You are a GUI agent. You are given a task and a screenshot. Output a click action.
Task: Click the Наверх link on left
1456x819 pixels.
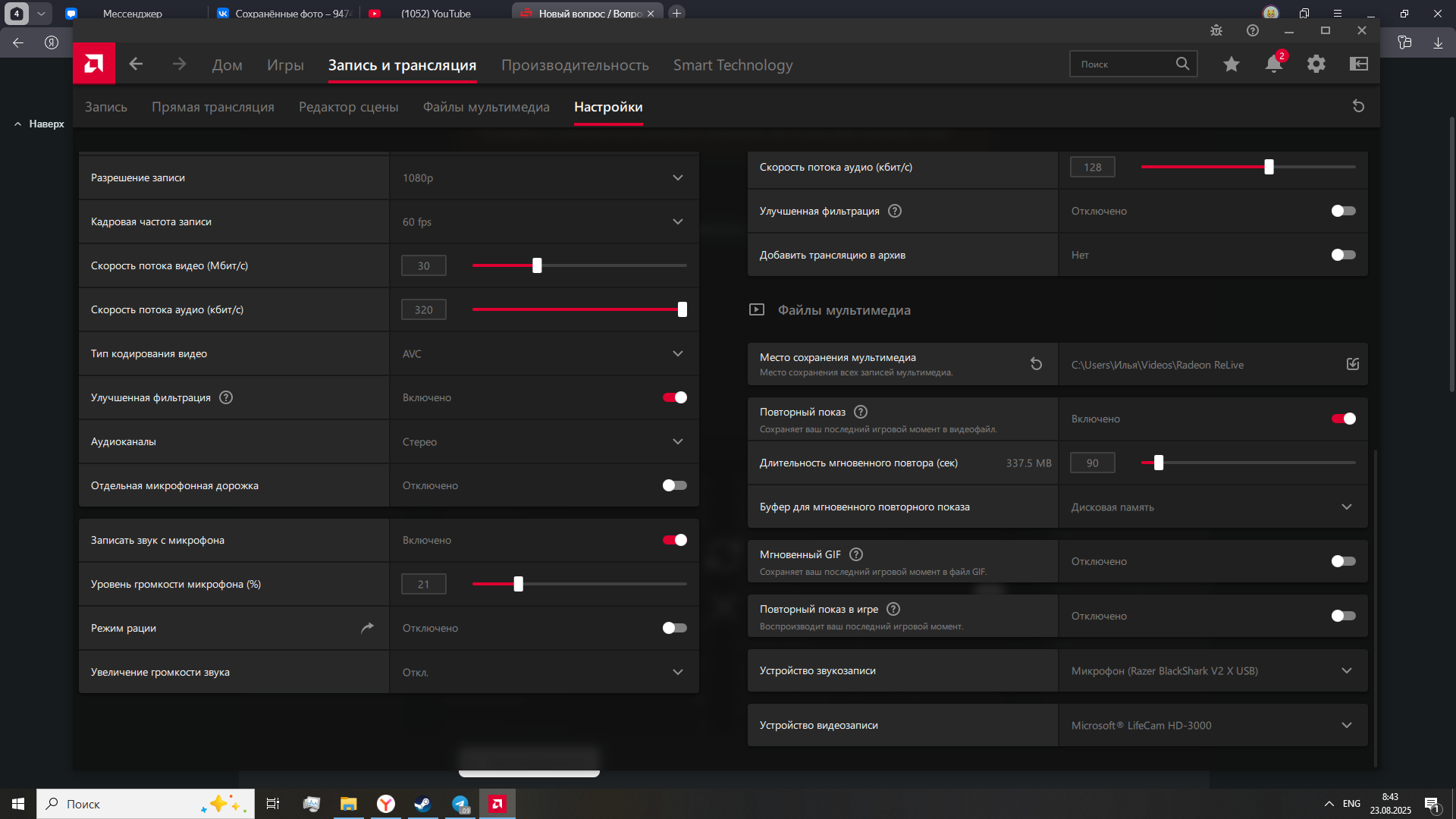[x=39, y=124]
